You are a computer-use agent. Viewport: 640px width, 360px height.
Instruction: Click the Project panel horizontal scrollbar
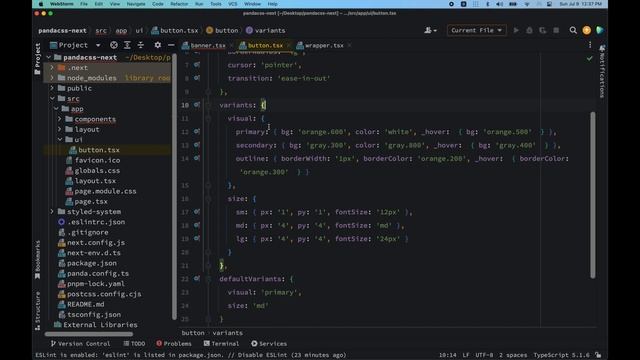coord(89,334)
